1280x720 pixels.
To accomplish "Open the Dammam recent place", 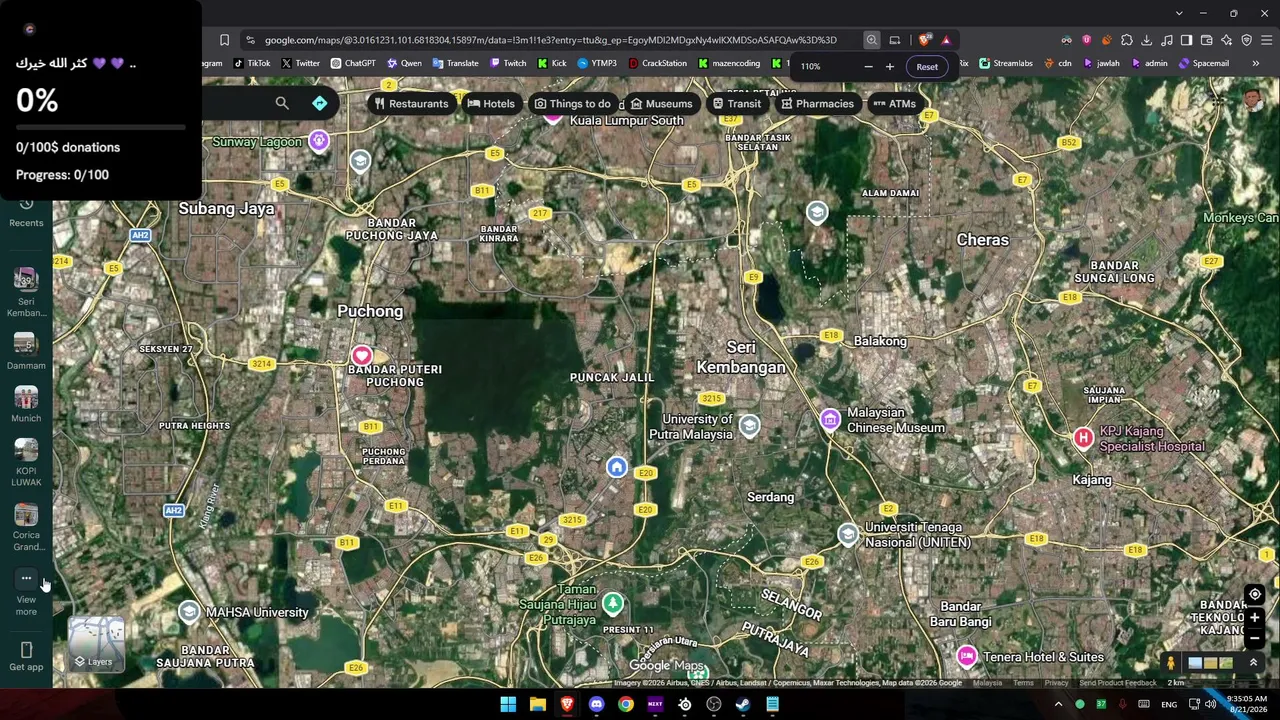I will pyautogui.click(x=26, y=351).
